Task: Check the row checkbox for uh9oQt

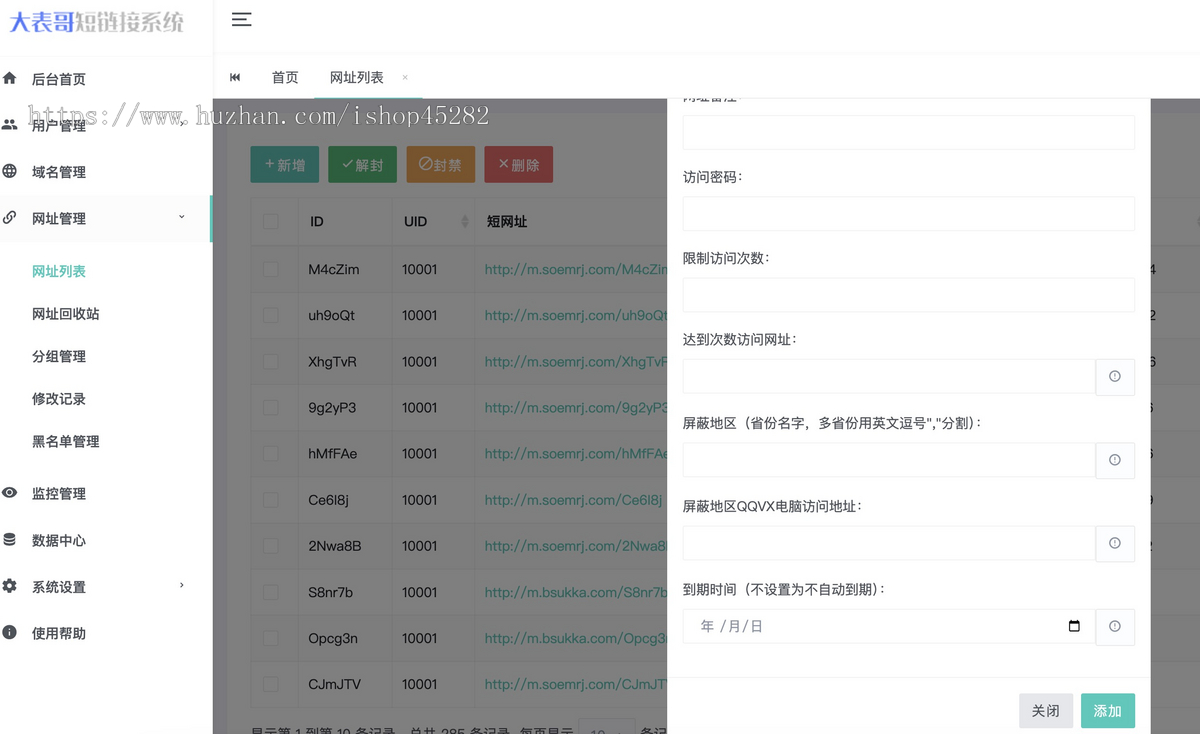Action: click(270, 315)
